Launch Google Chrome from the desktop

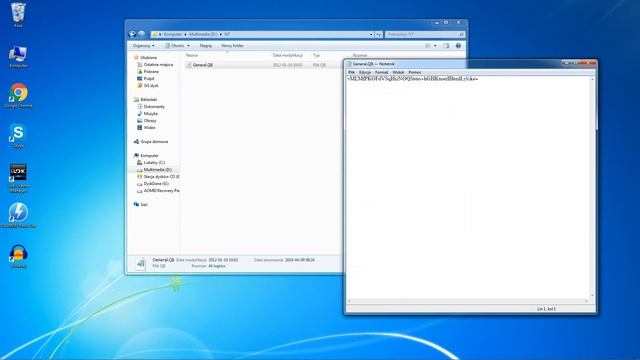pyautogui.click(x=18, y=96)
